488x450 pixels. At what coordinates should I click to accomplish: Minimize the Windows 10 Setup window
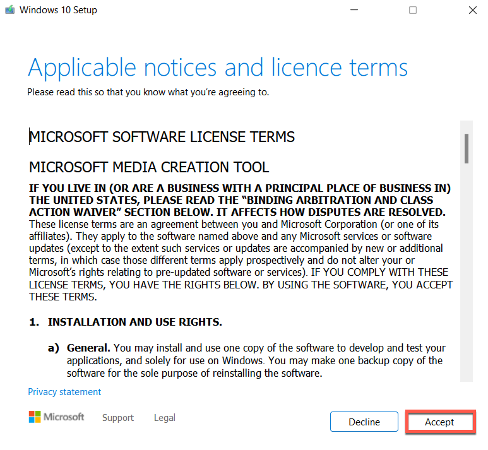coord(354,10)
